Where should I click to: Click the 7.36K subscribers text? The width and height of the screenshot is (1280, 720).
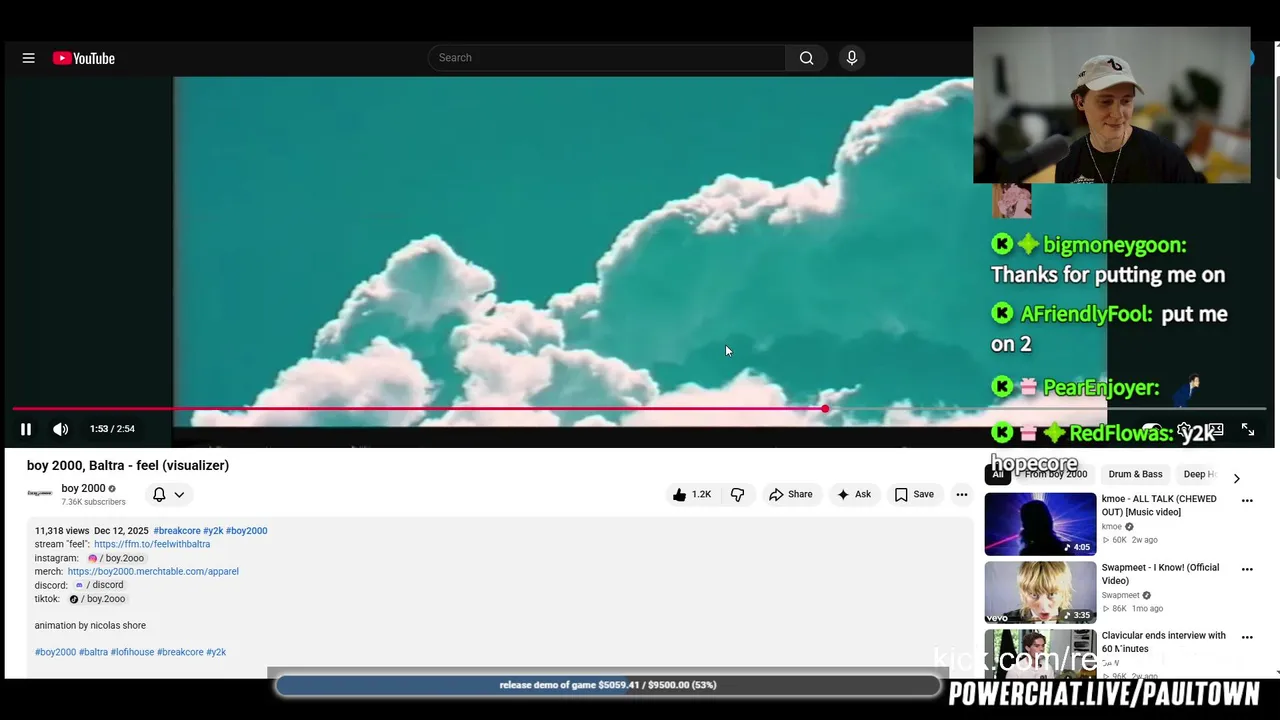pos(93,502)
